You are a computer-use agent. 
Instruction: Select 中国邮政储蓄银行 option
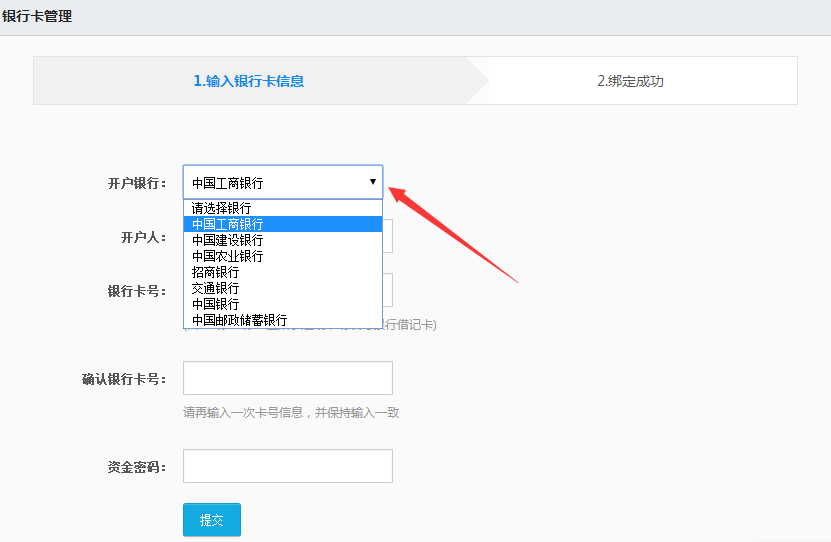282,319
